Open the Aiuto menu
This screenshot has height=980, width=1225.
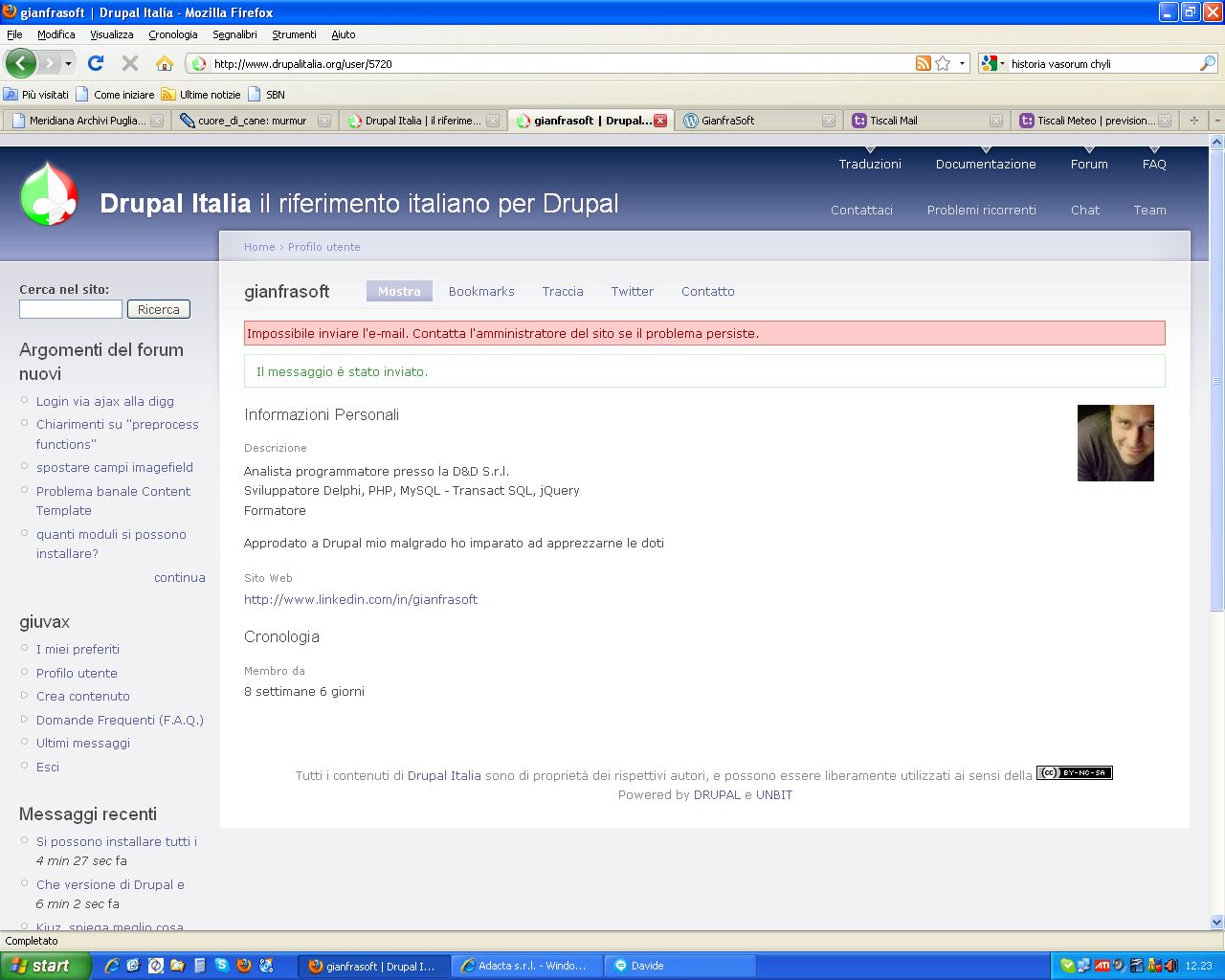coord(344,34)
